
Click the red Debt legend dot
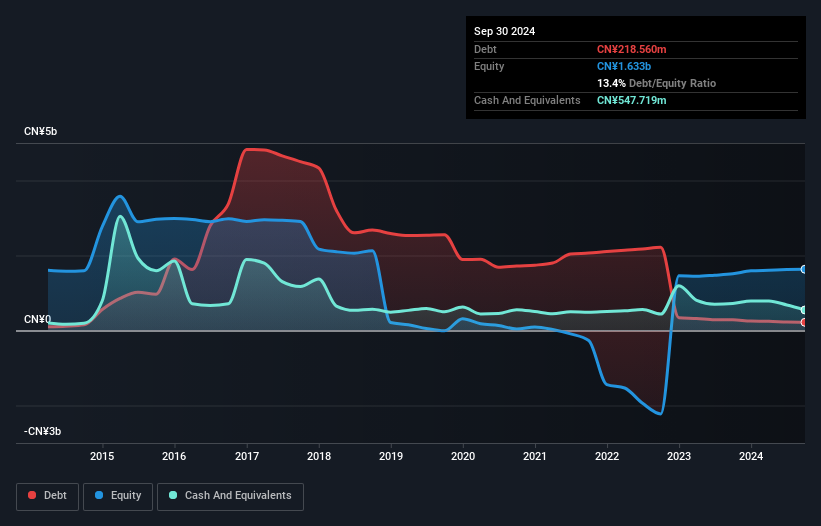(x=32, y=495)
